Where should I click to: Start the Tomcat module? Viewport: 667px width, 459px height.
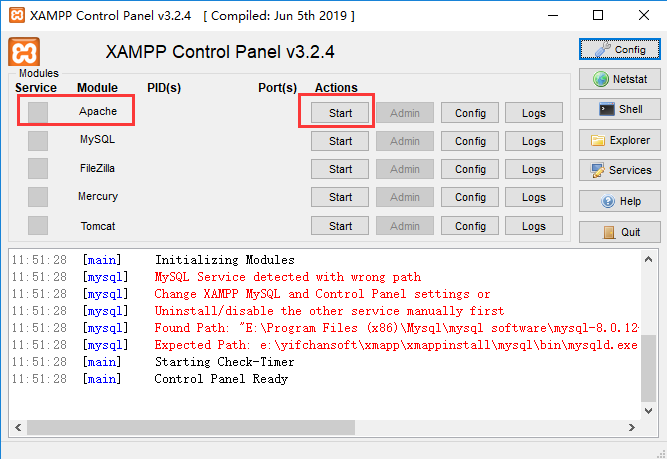point(340,225)
